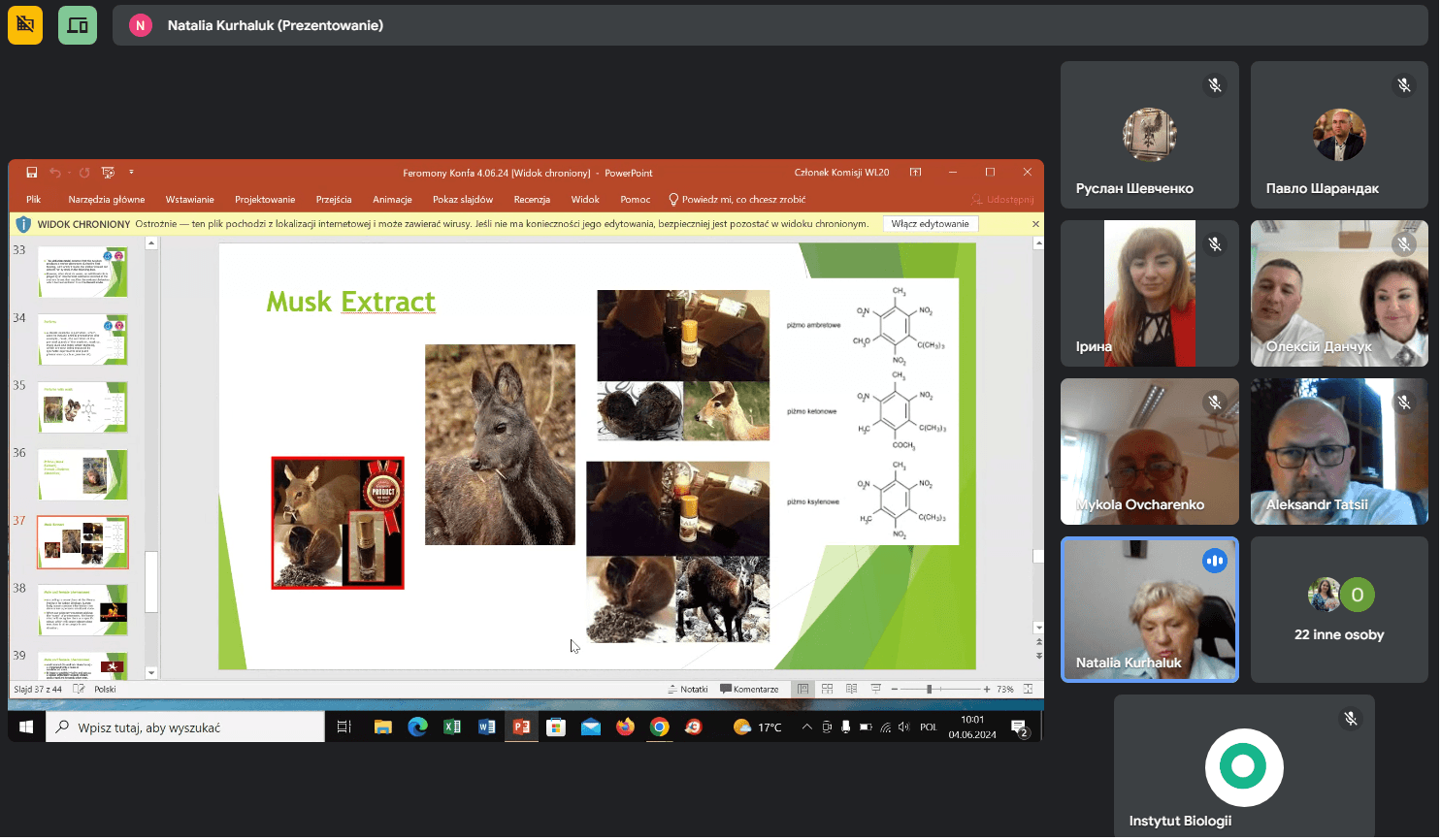Click the Task View icon in the taskbar
Image resolution: width=1441 pixels, height=840 pixels.
[344, 727]
